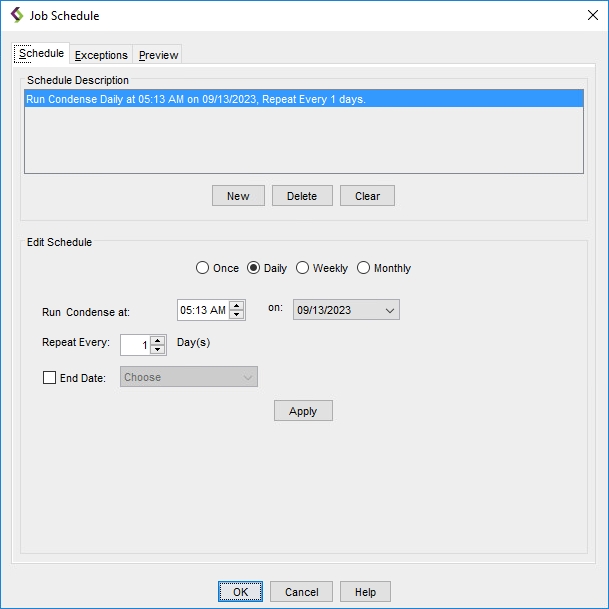Open the Preview tab
The image size is (609, 609).
click(158, 55)
